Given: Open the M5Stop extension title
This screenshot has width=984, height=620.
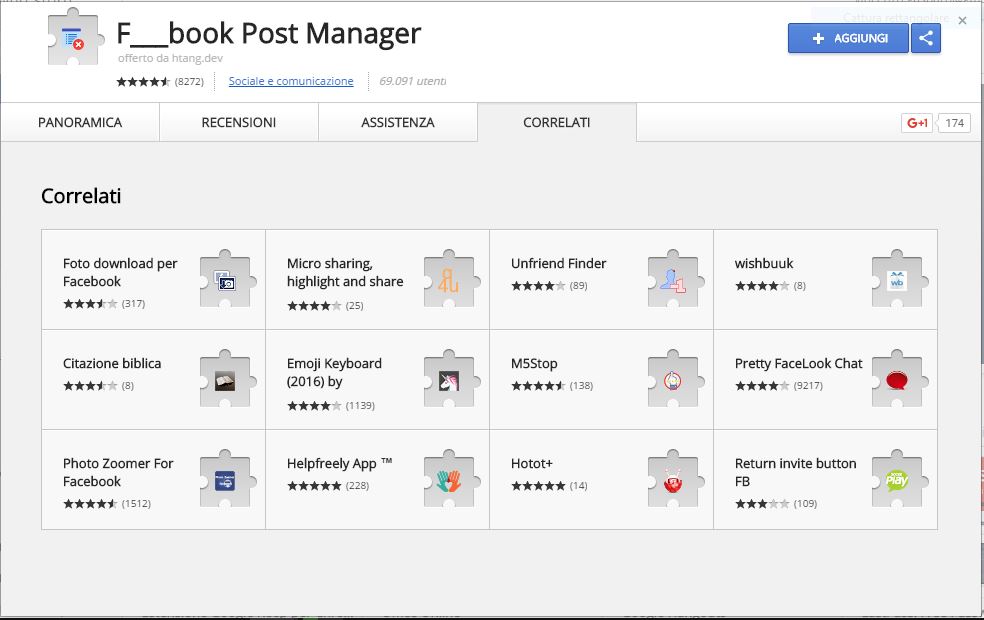Looking at the screenshot, I should (534, 363).
